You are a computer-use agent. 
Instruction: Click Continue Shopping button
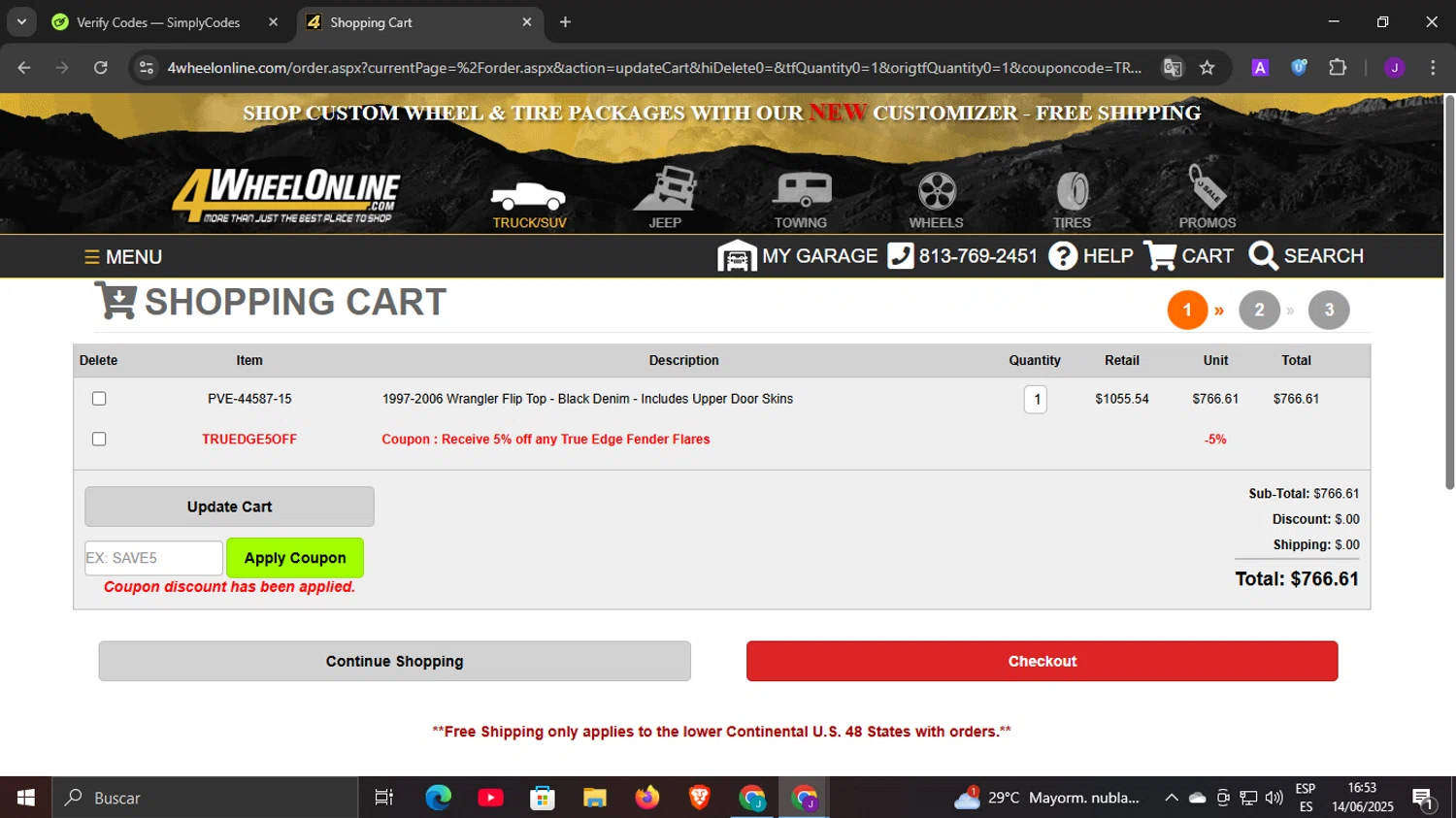pyautogui.click(x=394, y=661)
